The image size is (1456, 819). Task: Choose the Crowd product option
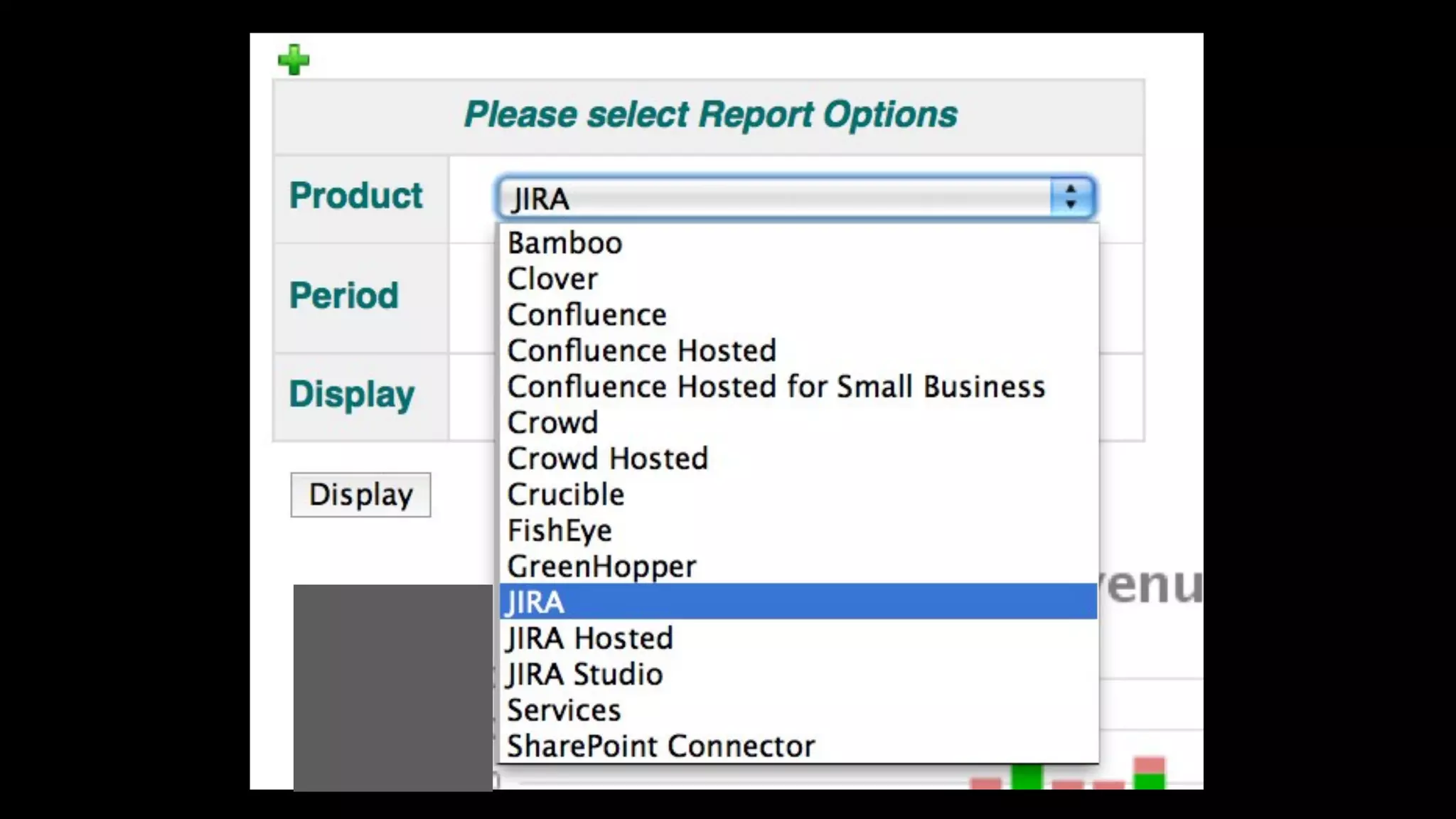(x=553, y=423)
